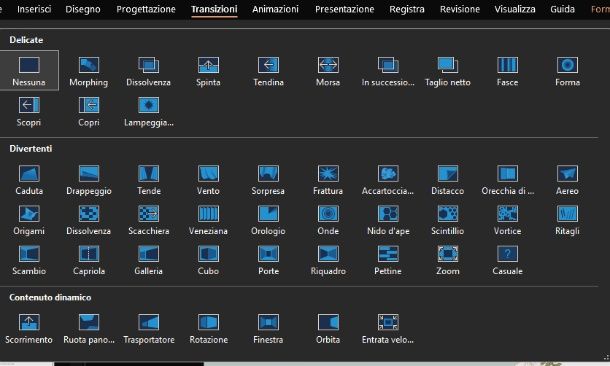Select the Vento transition

pos(208,179)
